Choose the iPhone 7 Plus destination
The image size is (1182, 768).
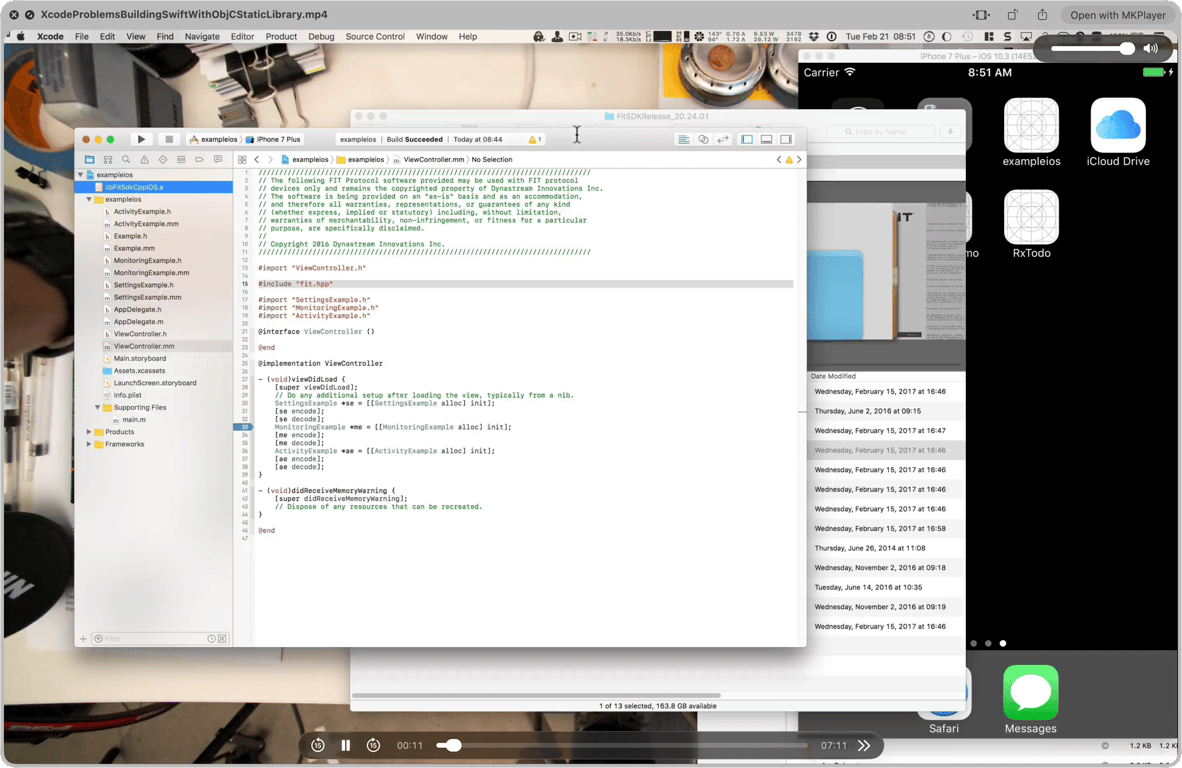273,139
